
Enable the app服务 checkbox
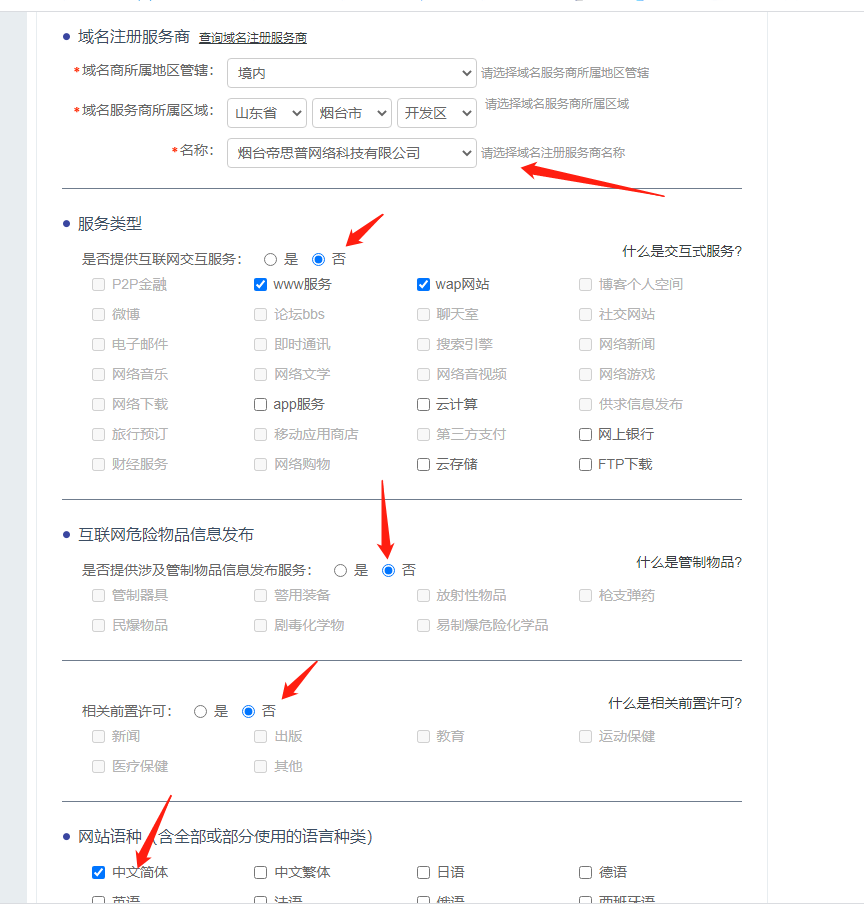pyautogui.click(x=261, y=404)
